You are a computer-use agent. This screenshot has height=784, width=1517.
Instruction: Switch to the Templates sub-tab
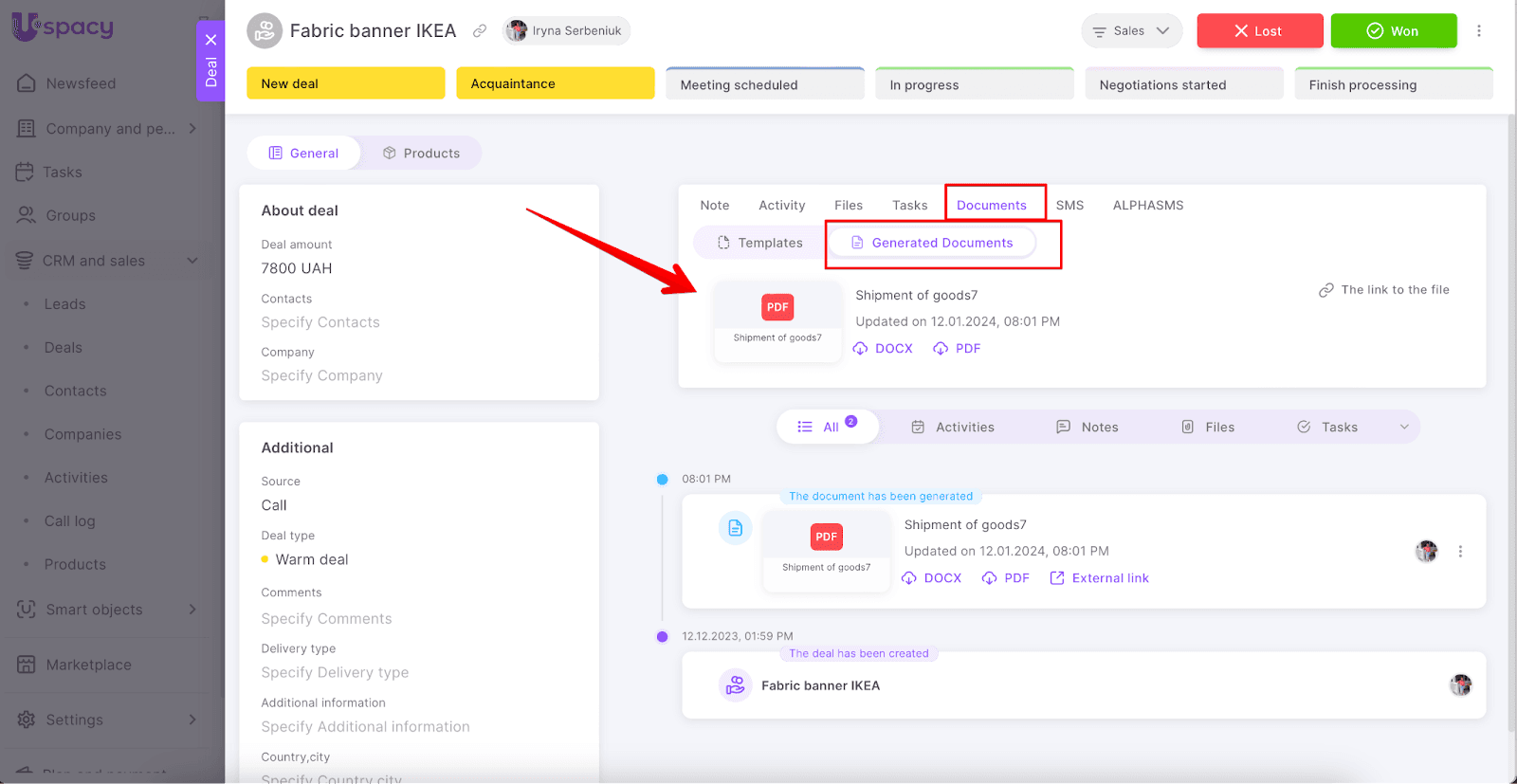tap(759, 244)
